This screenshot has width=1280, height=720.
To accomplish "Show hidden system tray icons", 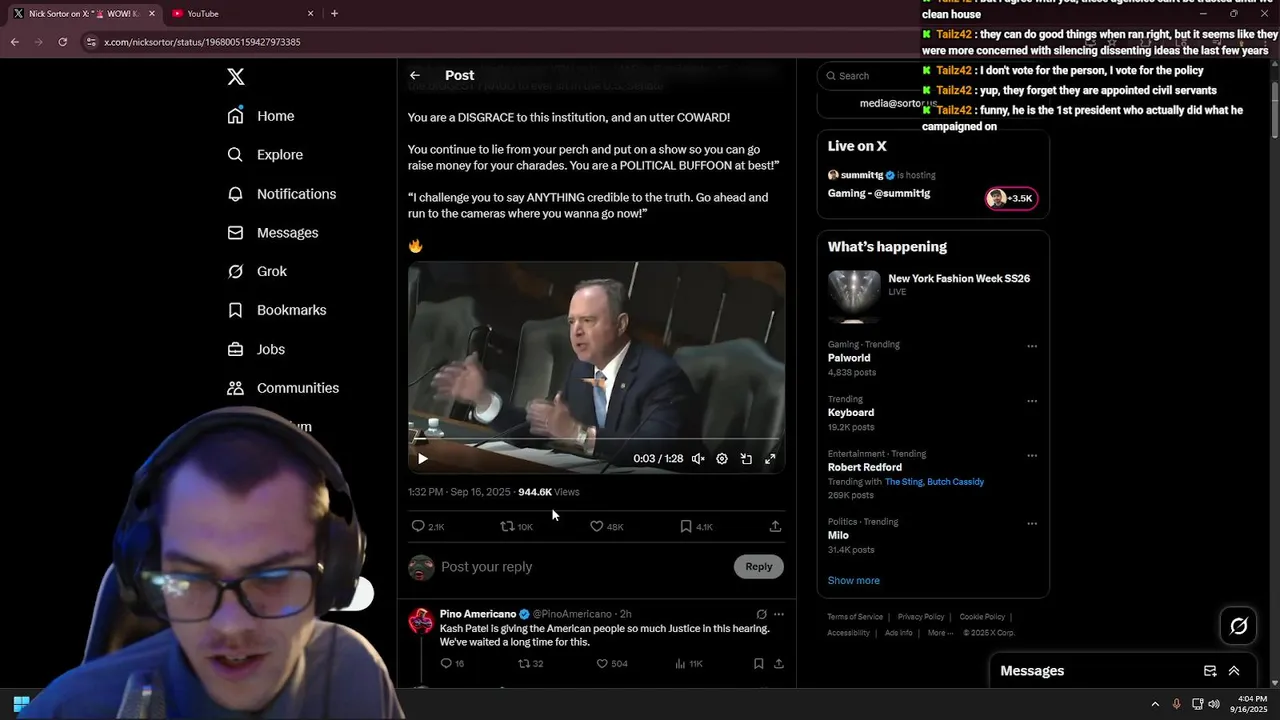I will pos(1155,704).
